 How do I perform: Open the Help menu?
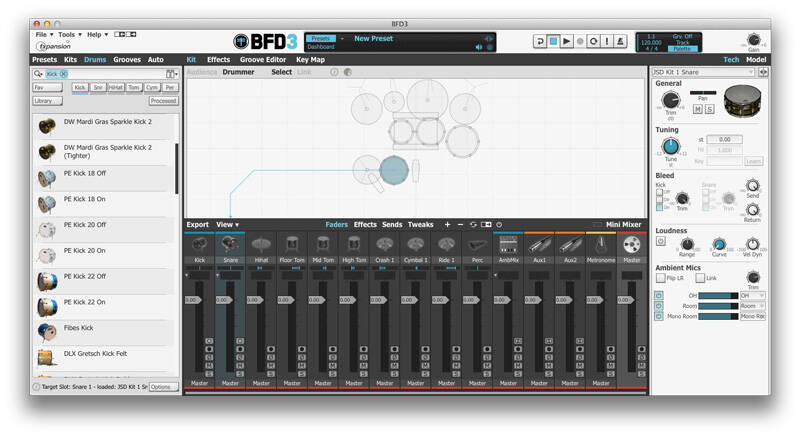97,34
